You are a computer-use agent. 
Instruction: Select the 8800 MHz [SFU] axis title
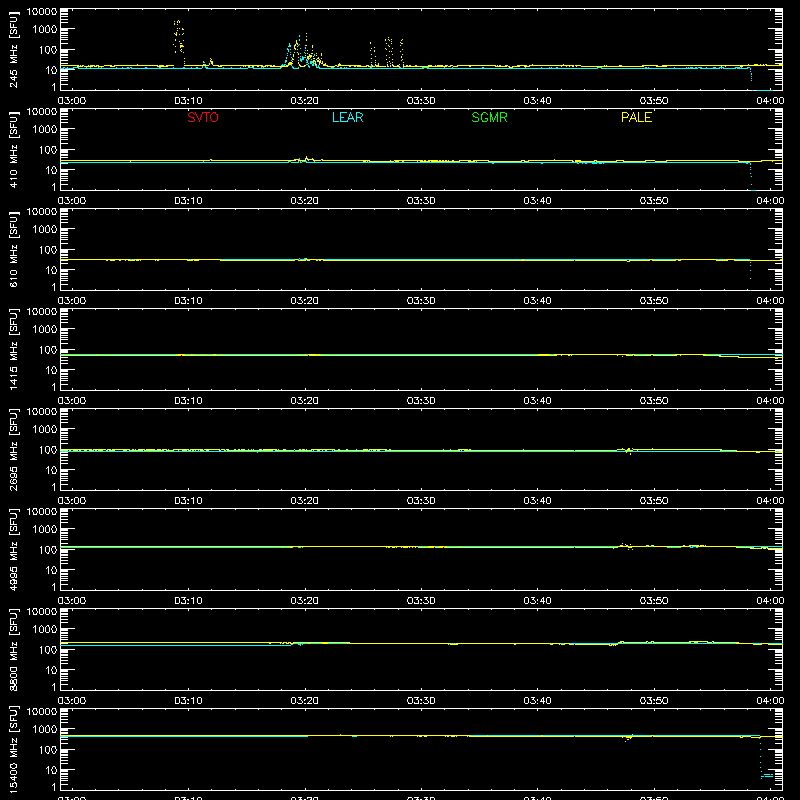tap(13, 649)
